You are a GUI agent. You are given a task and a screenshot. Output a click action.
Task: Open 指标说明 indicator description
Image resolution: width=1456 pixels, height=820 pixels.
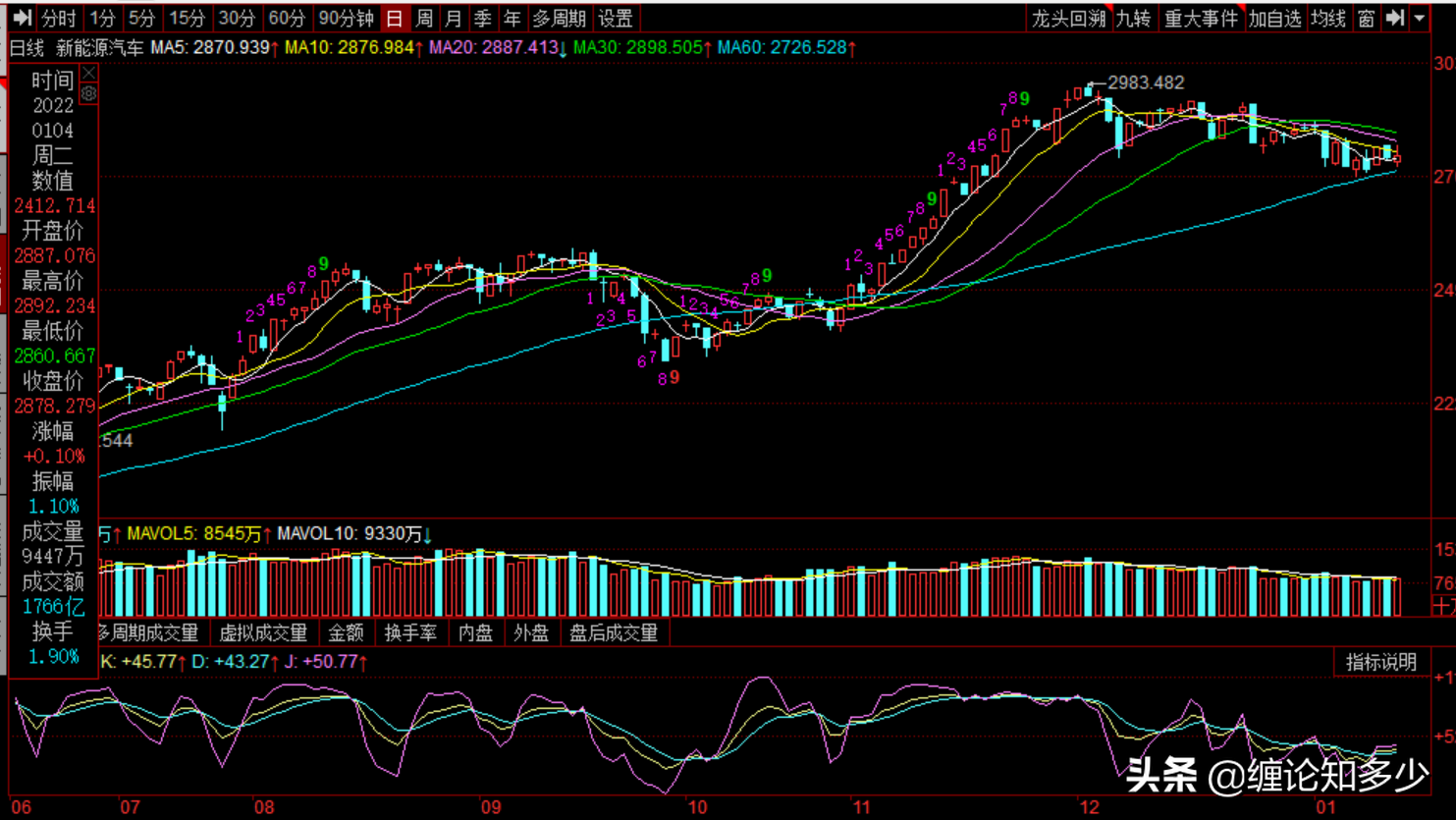(1381, 662)
